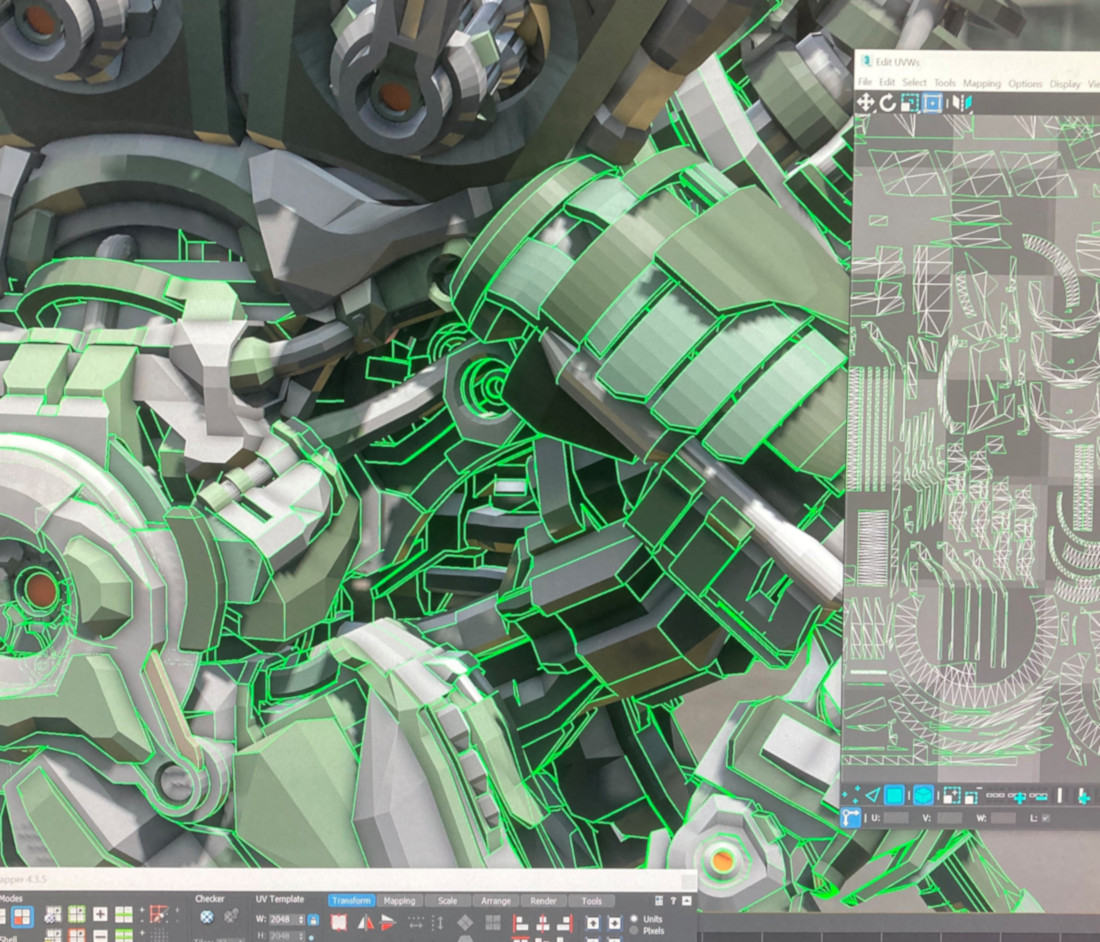Viewport: 1100px width, 942px height.
Task: Open the Options menu
Action: click(x=1025, y=83)
